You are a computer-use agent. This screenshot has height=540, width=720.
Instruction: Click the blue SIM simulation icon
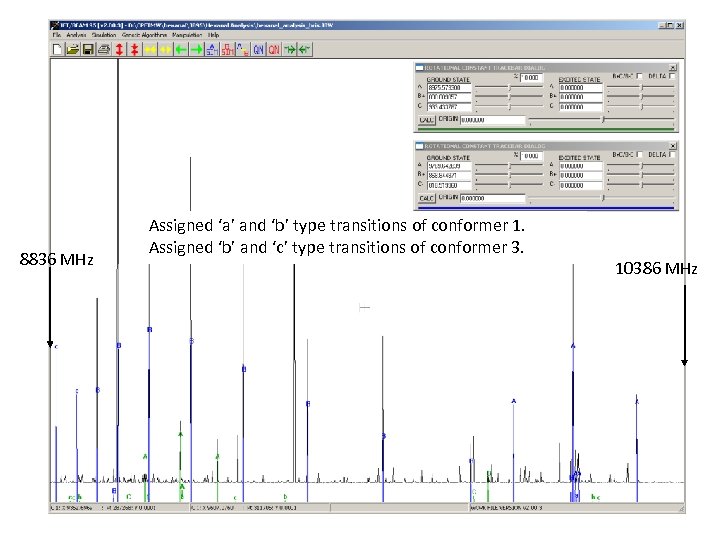point(212,50)
